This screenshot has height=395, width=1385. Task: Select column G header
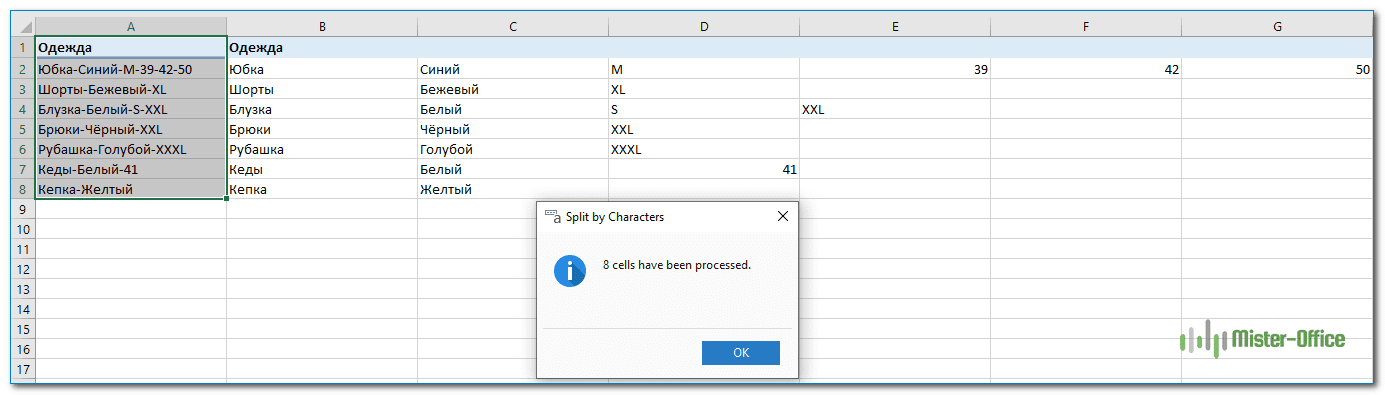point(1277,27)
